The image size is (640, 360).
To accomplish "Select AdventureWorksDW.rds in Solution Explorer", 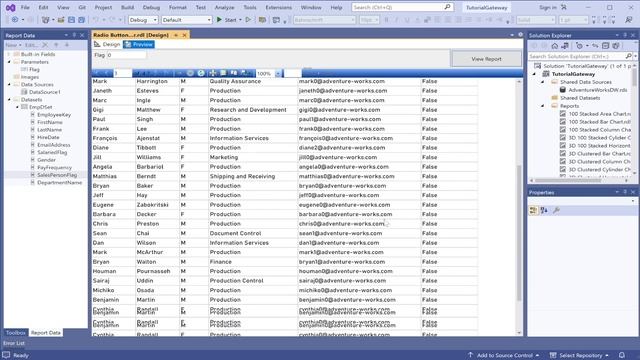I will point(598,90).
